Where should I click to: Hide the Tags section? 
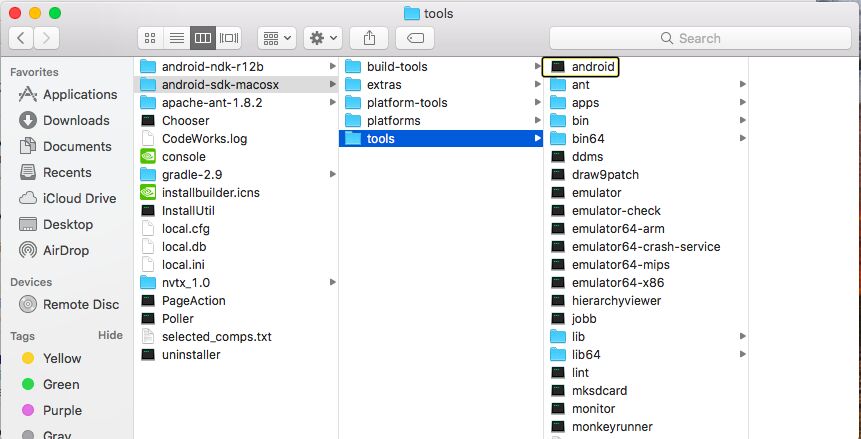point(110,335)
